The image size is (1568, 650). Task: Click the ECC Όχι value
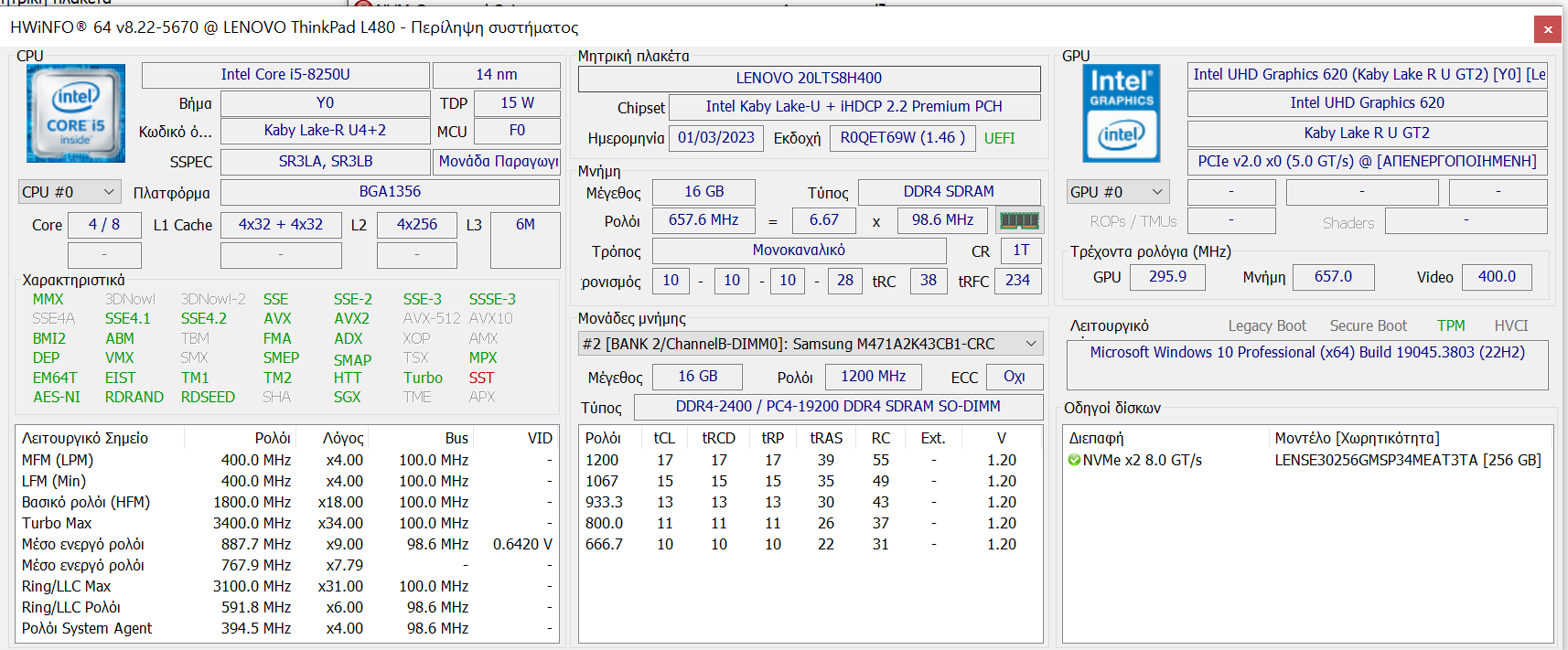click(1014, 377)
